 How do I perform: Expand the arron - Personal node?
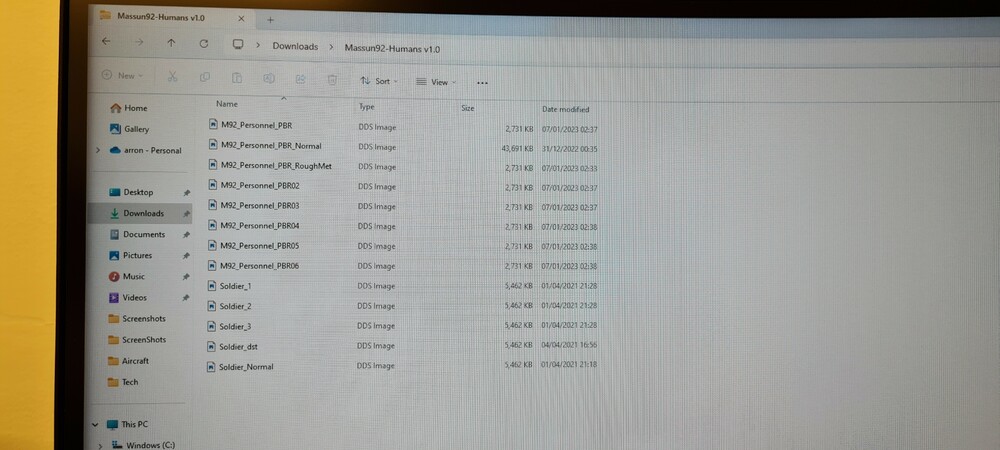click(98, 150)
